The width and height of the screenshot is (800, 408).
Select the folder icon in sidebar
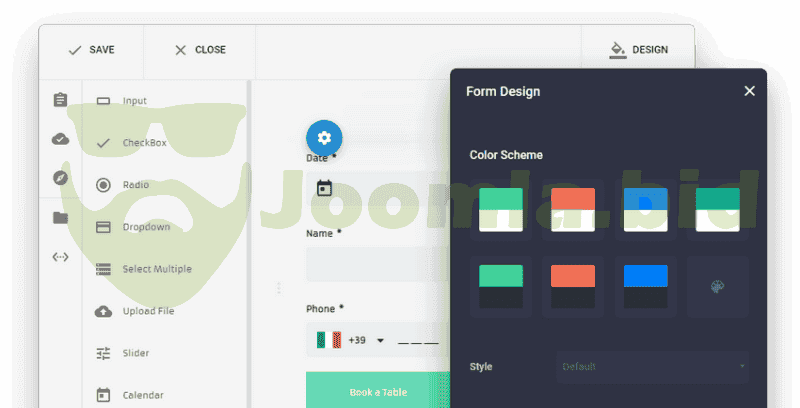click(x=60, y=218)
